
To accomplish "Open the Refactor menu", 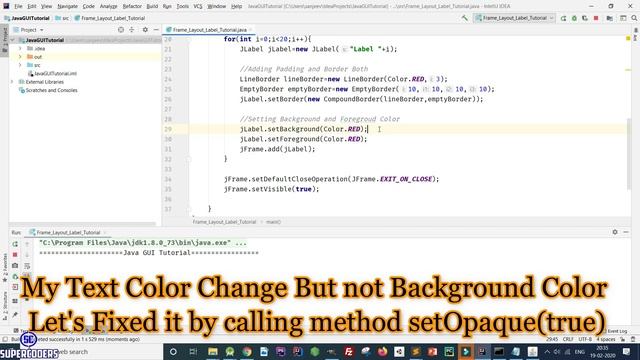I will click(x=132, y=6).
